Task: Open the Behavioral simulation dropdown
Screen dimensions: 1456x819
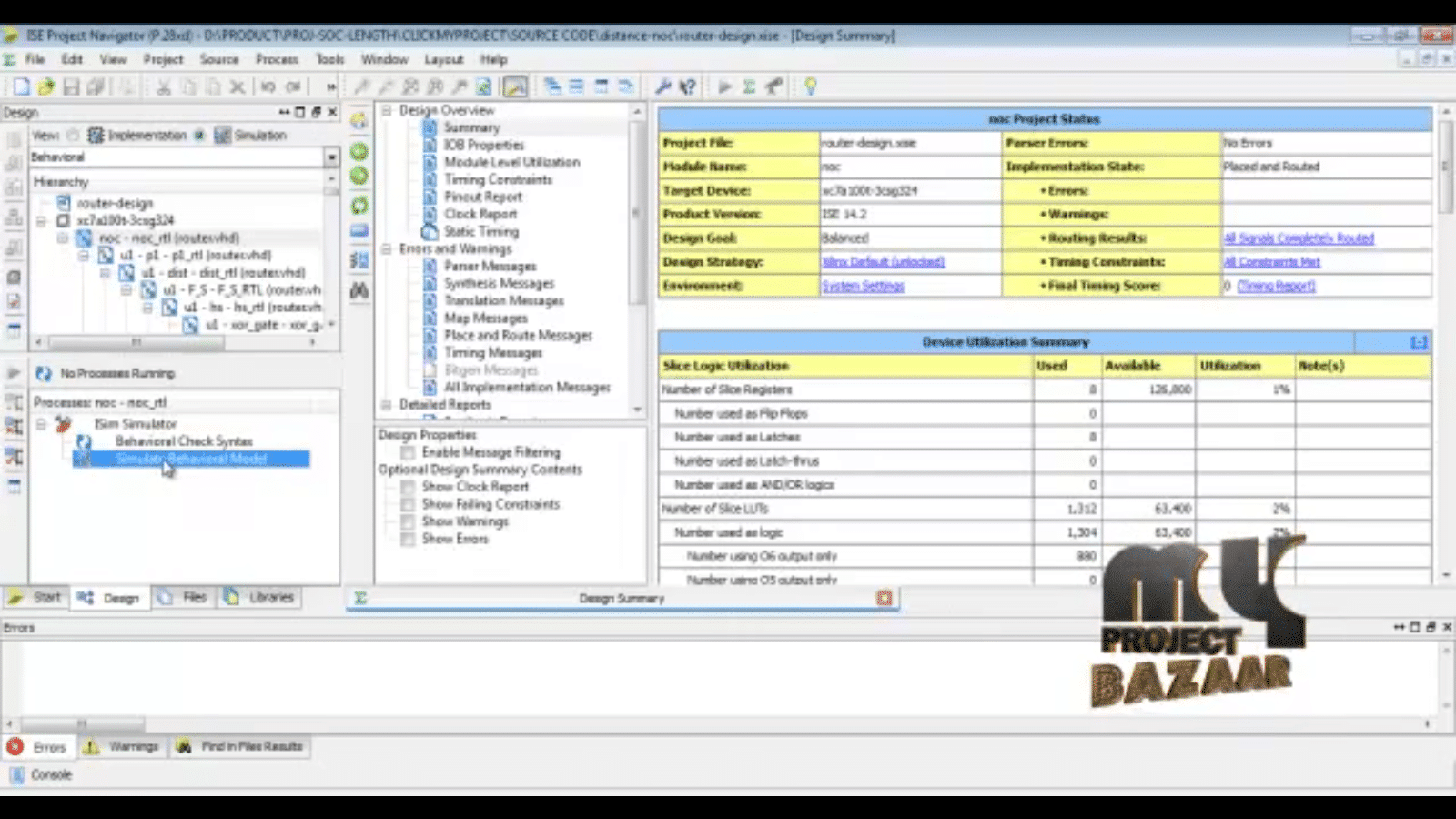Action: (x=331, y=157)
